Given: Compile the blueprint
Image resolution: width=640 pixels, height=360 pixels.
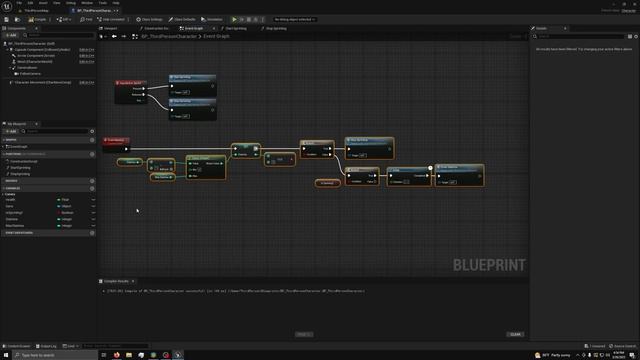Looking at the screenshot, I should pos(38,19).
